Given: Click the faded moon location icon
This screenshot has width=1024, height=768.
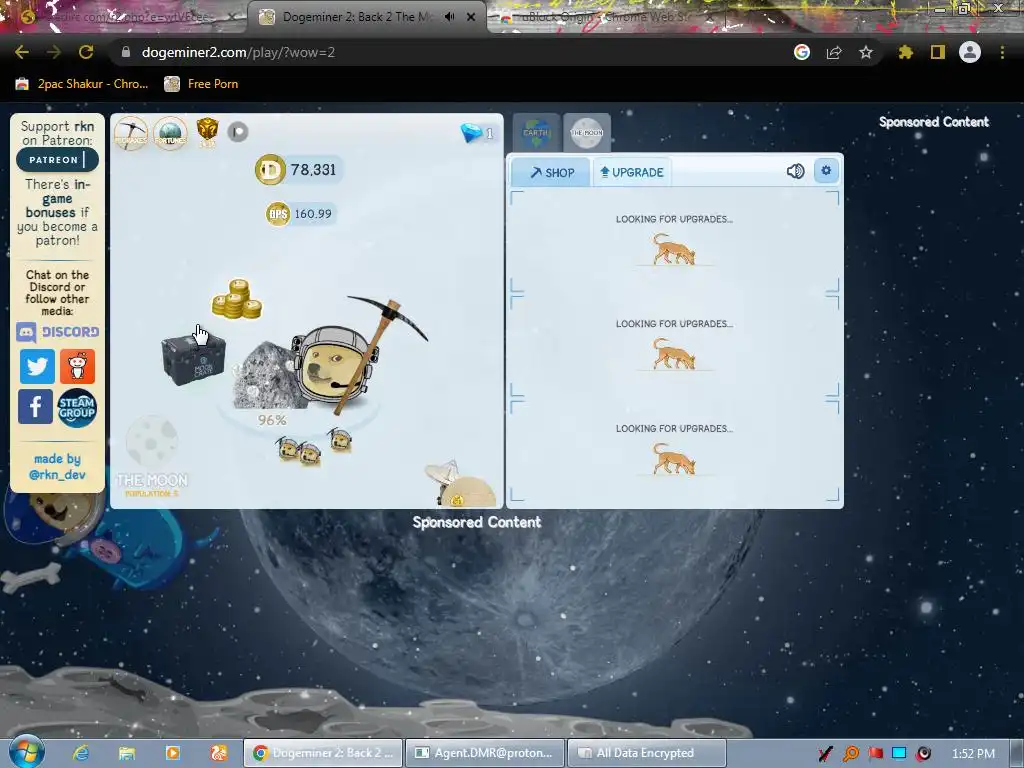Looking at the screenshot, I should tap(152, 441).
